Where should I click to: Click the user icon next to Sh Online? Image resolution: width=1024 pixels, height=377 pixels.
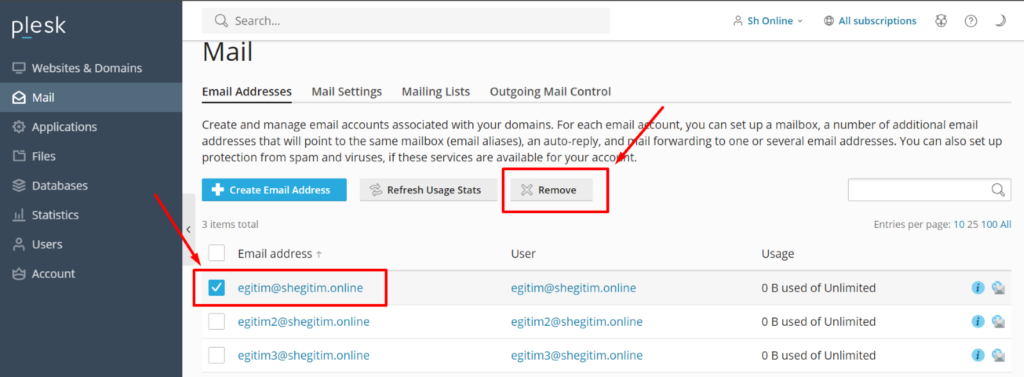click(739, 21)
